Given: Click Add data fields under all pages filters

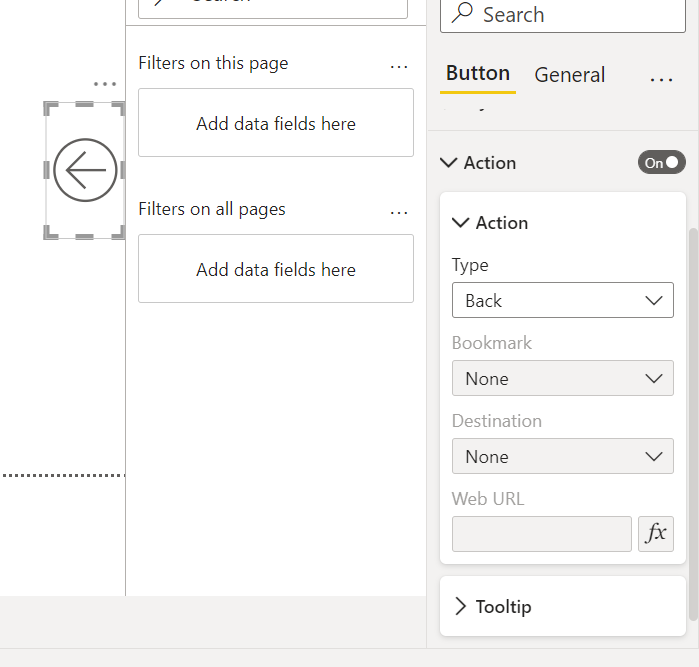Looking at the screenshot, I should coord(276,268).
